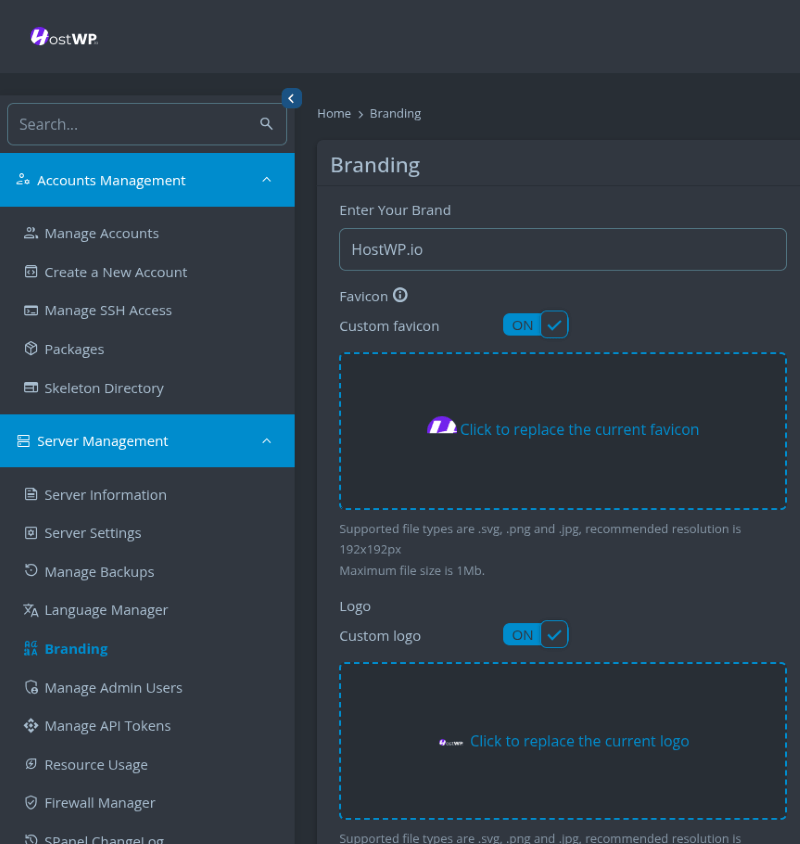Image resolution: width=800 pixels, height=844 pixels.
Task: Toggle off the Custom favicon switch
Action: [535, 324]
